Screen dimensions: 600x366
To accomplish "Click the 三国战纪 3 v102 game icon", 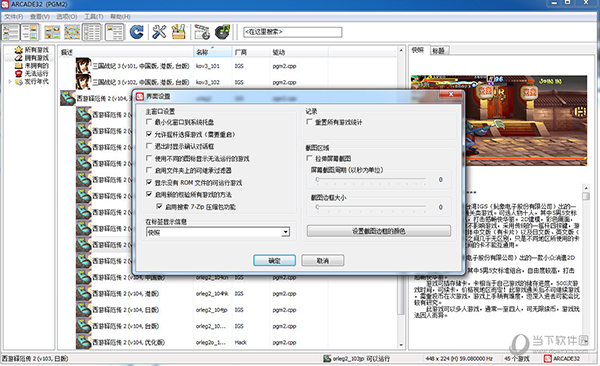I will click(83, 82).
